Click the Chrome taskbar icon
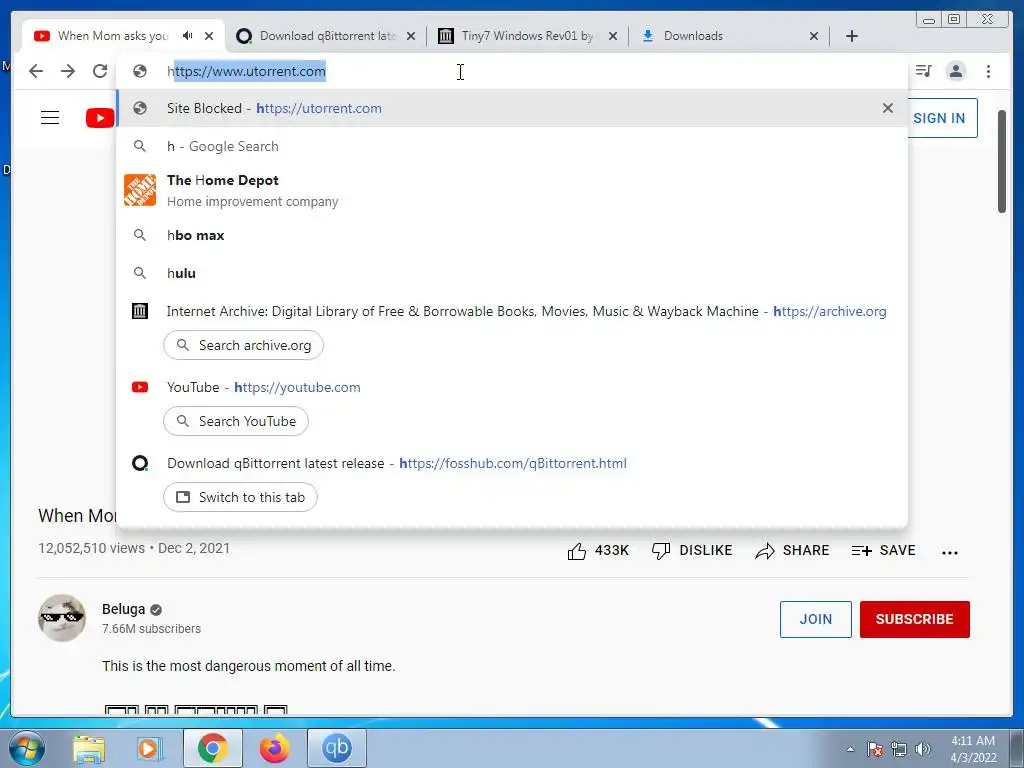The height and width of the screenshot is (768, 1024). click(x=213, y=748)
